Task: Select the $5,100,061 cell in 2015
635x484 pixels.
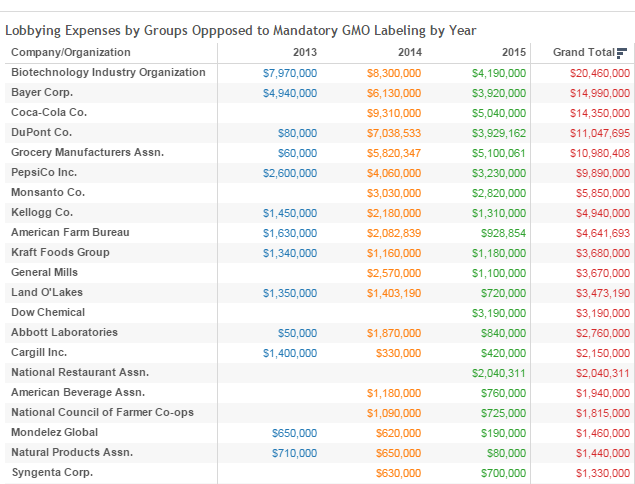Action: [498, 153]
